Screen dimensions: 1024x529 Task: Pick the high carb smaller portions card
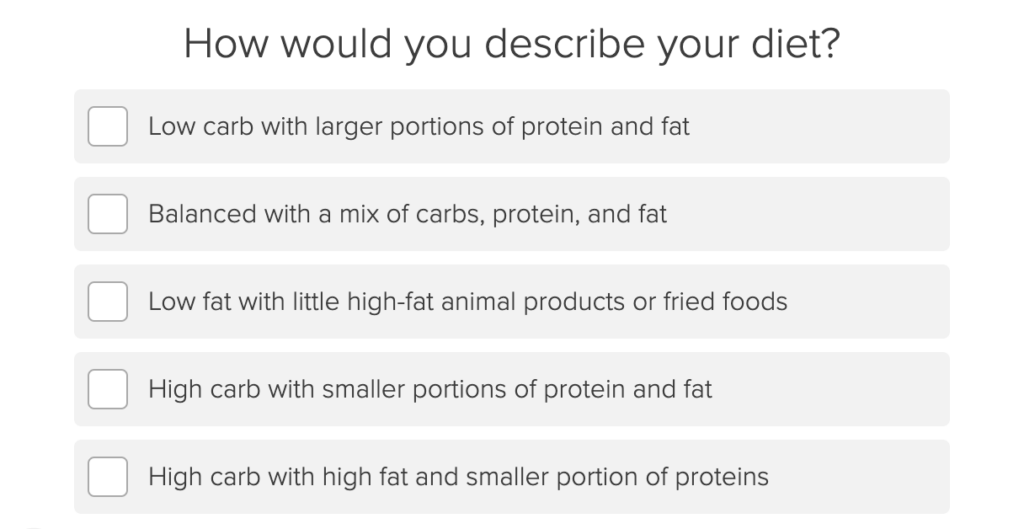pyautogui.click(x=512, y=389)
